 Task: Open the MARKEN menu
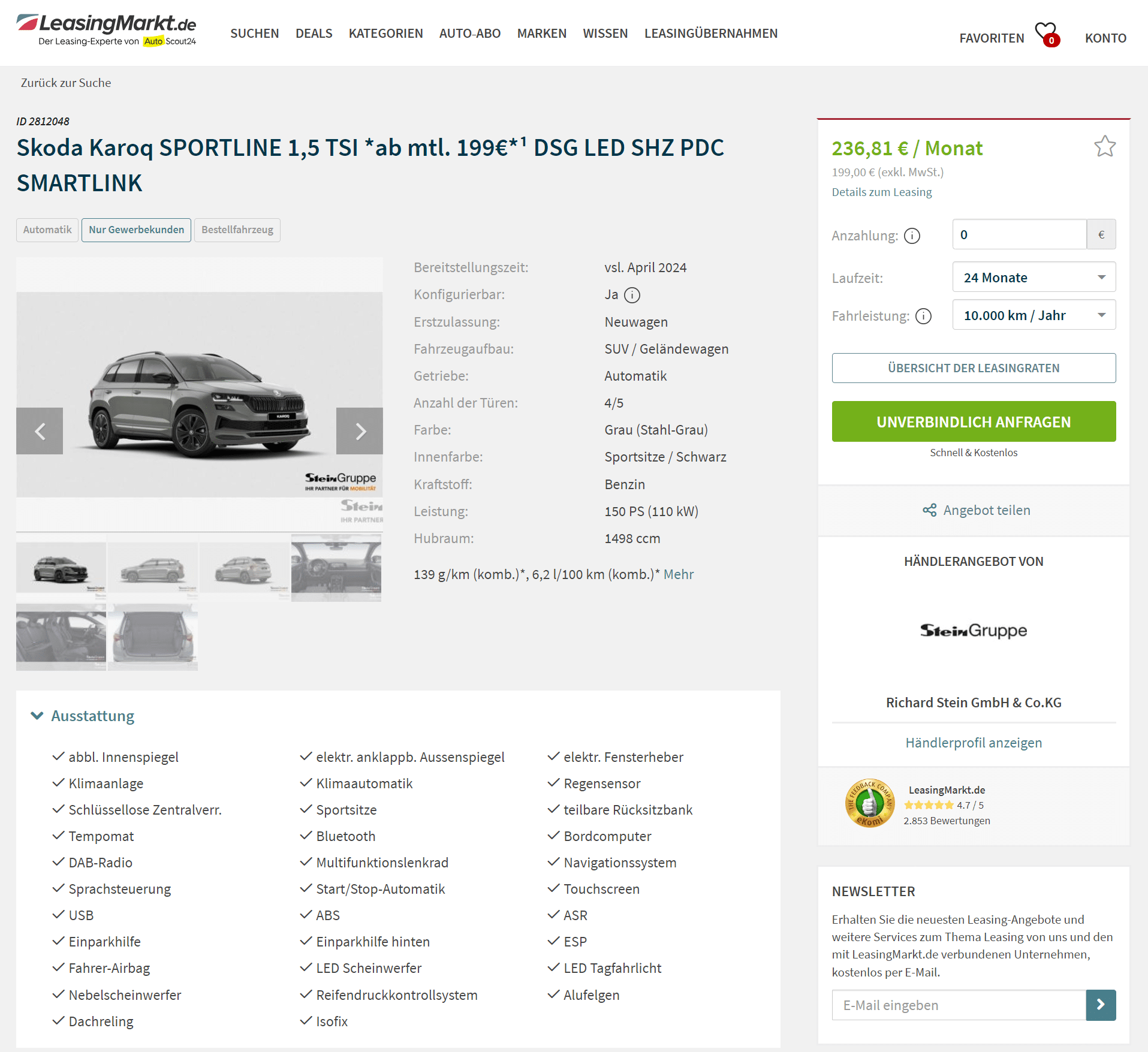coord(542,34)
